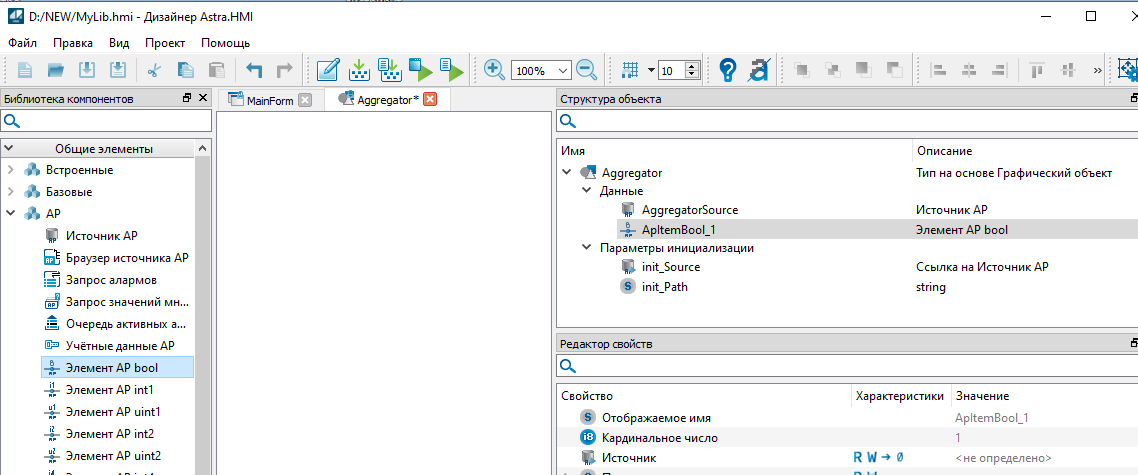Close the Aggregator tab
1138x475 pixels.
coord(430,99)
